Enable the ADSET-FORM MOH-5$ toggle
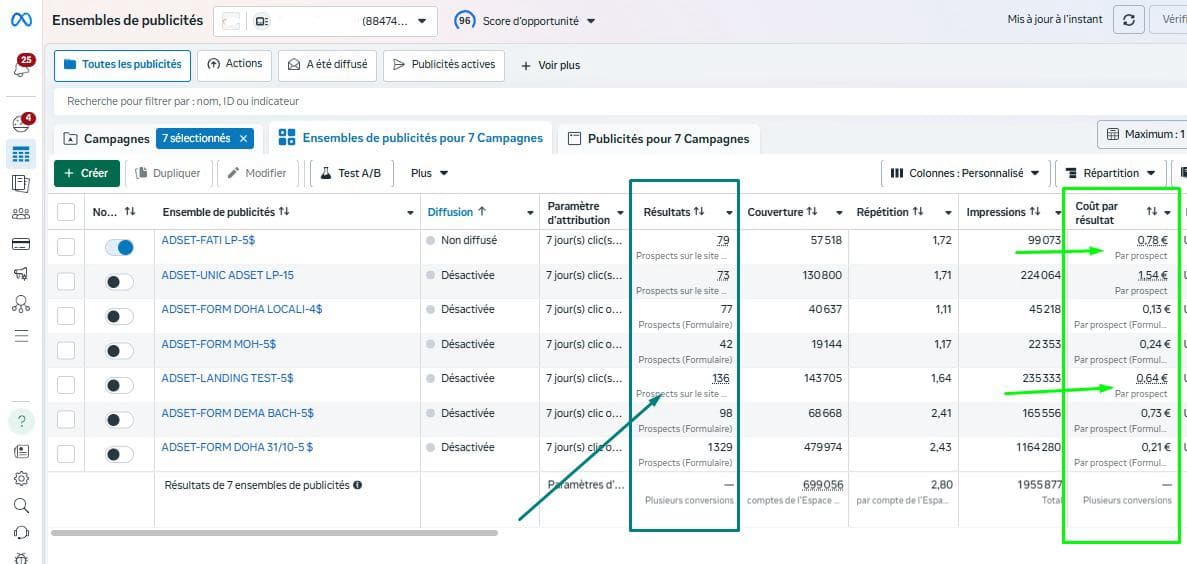The width and height of the screenshot is (1187, 564). click(119, 351)
